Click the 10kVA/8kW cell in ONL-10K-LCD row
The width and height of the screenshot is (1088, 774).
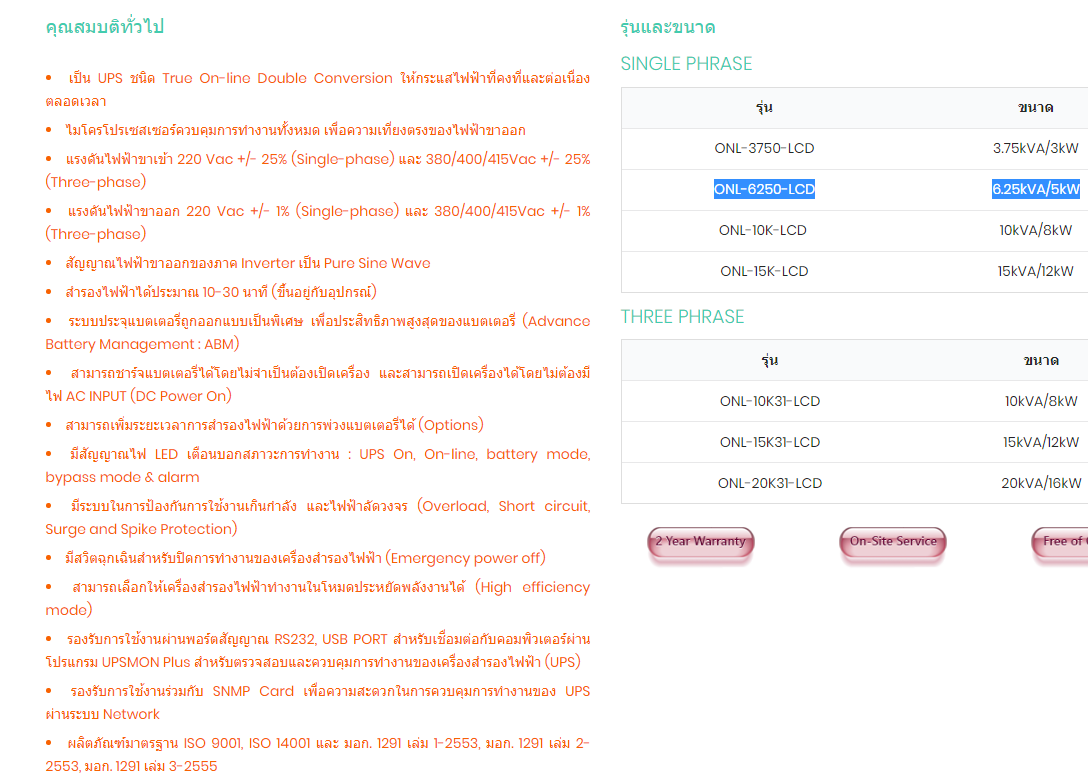click(x=1035, y=230)
